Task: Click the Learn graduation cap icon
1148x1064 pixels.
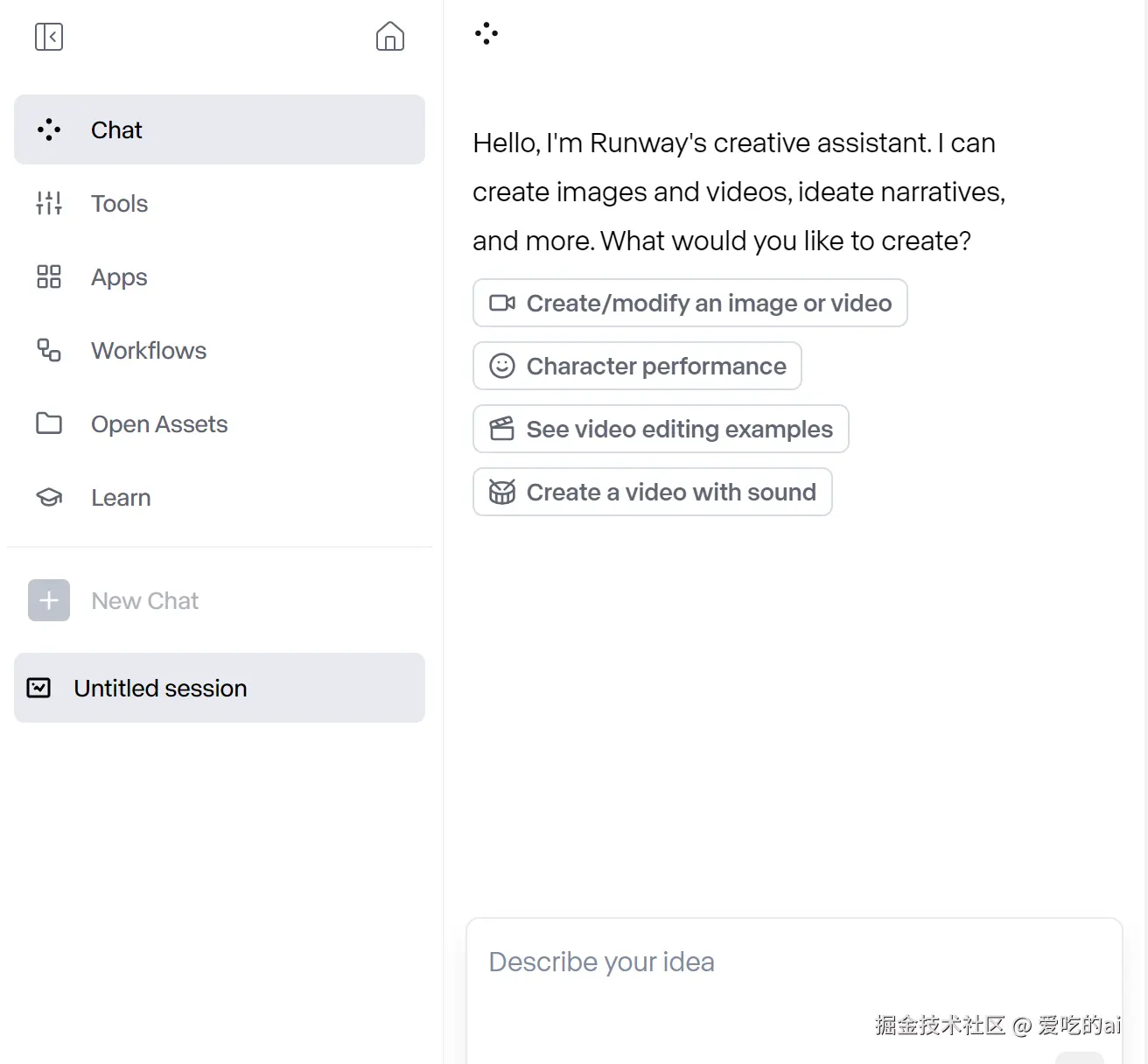Action: (49, 498)
